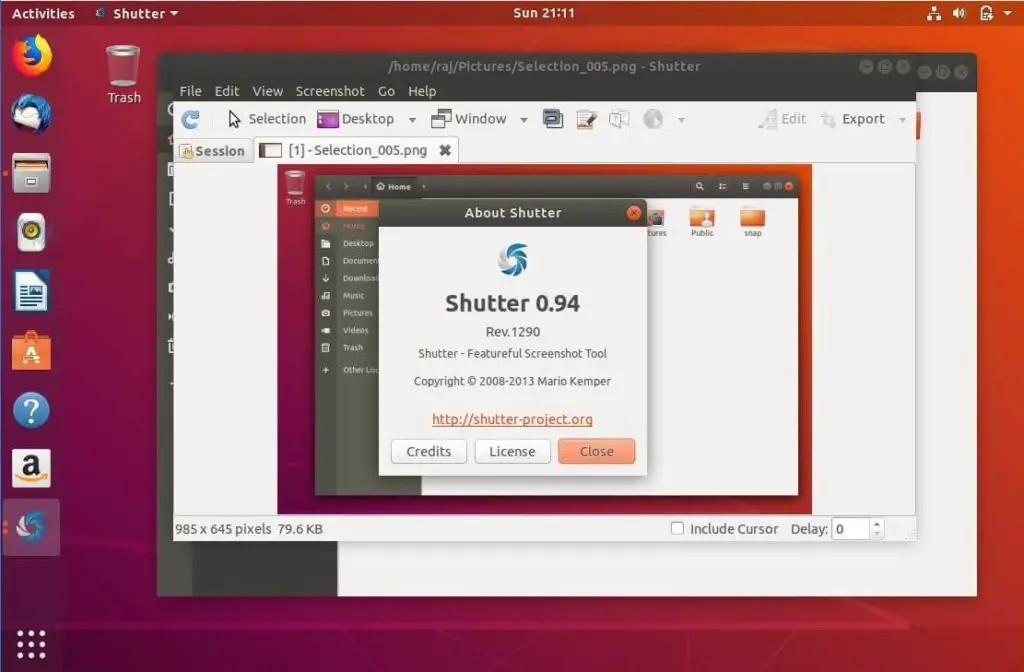Image resolution: width=1024 pixels, height=672 pixels.
Task: Capture the full Desktop from the toolbar
Action: pyautogui.click(x=356, y=119)
